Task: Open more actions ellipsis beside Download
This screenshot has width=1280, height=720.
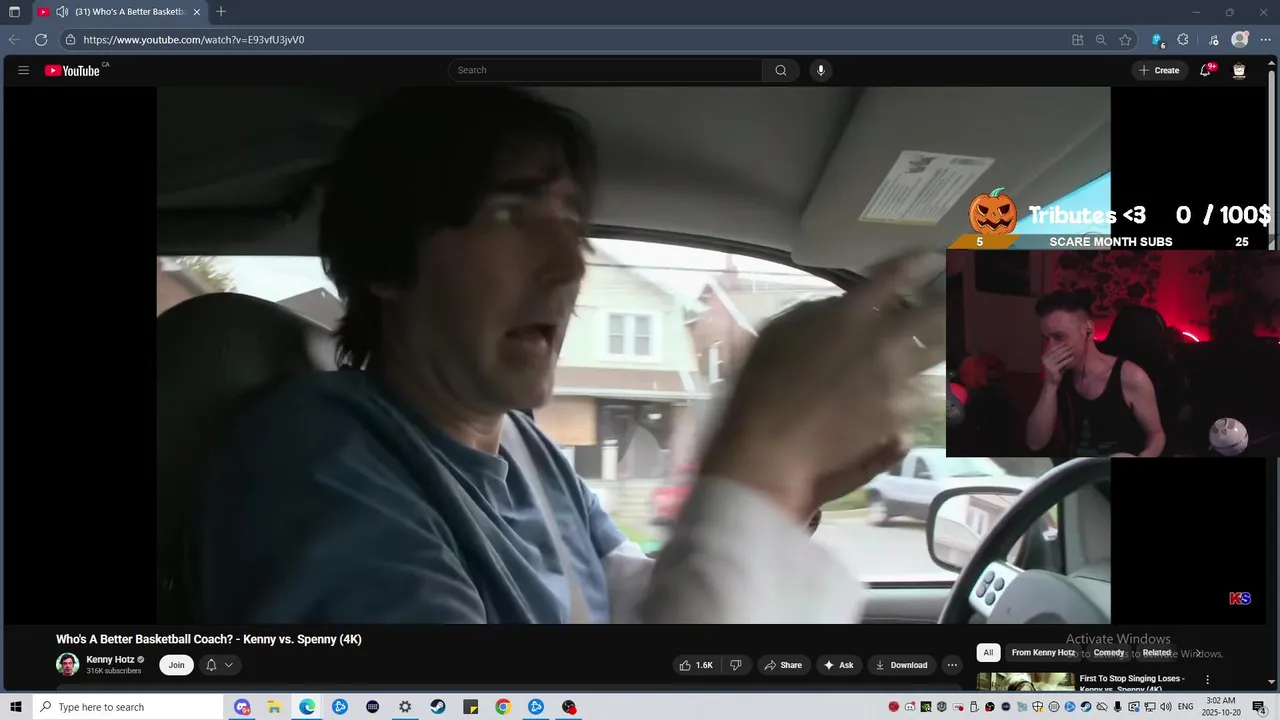Action: (952, 665)
